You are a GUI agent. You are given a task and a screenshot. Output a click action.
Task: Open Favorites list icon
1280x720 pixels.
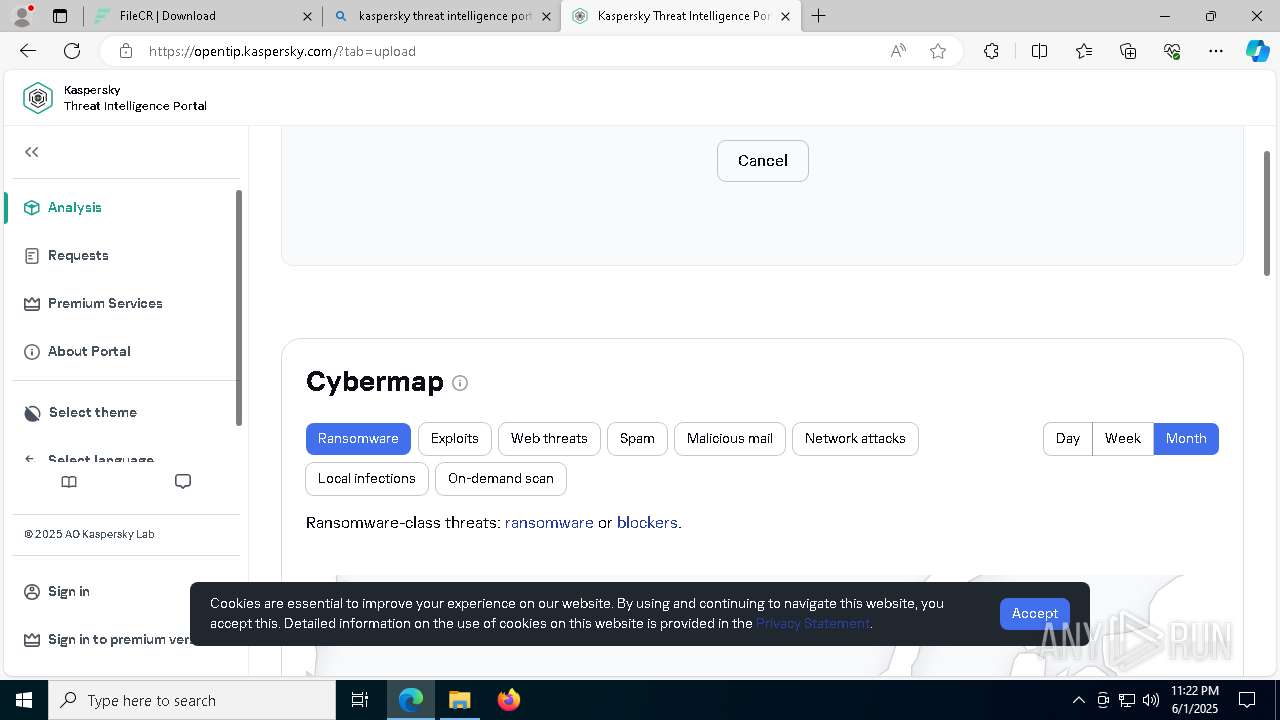(x=1084, y=51)
